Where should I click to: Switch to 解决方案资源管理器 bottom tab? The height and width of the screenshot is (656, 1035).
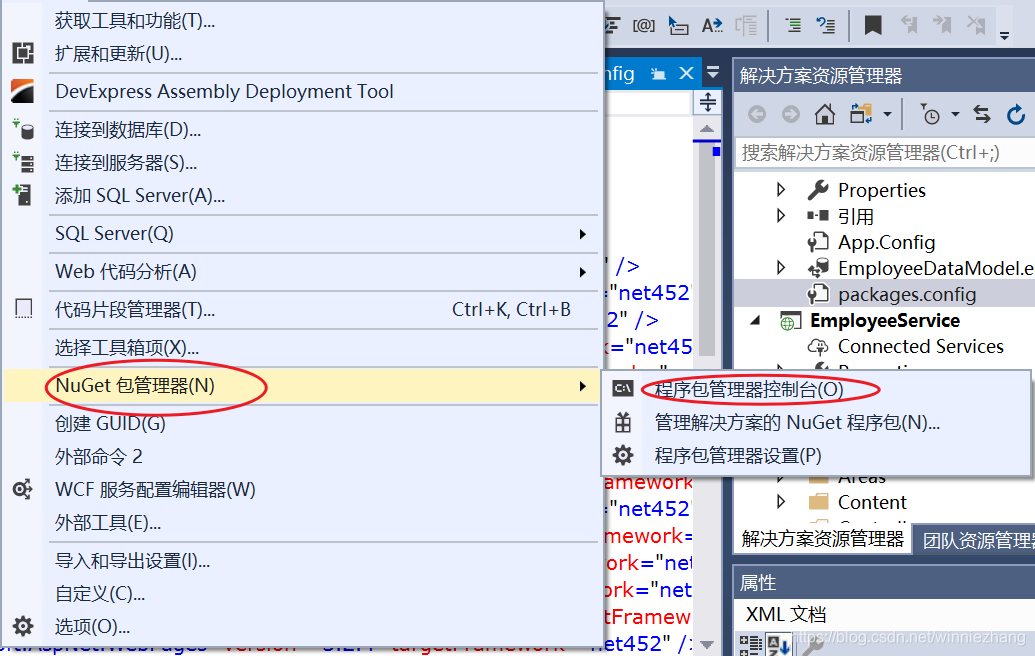822,539
